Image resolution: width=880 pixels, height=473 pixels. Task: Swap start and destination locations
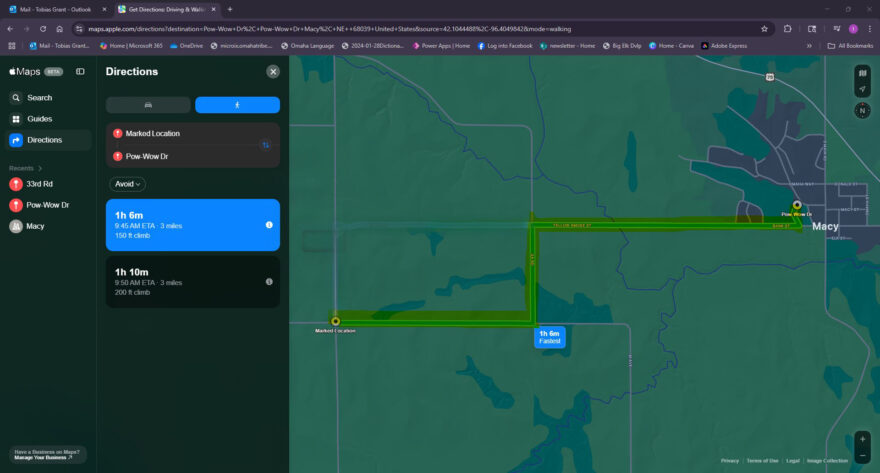pyautogui.click(x=265, y=145)
